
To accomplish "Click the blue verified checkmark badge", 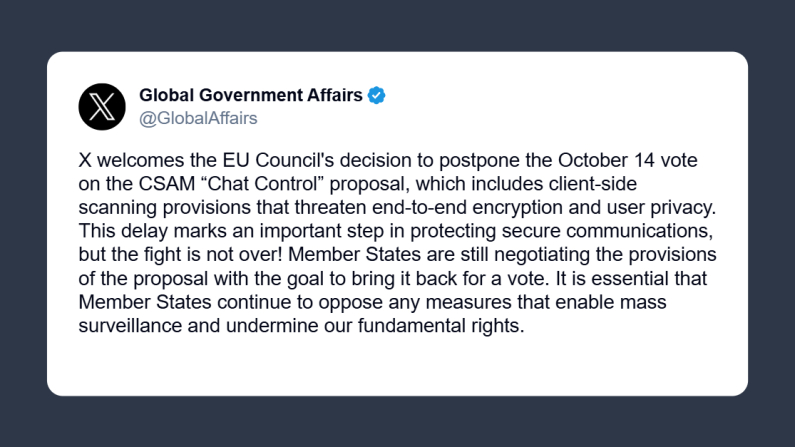I will [377, 96].
